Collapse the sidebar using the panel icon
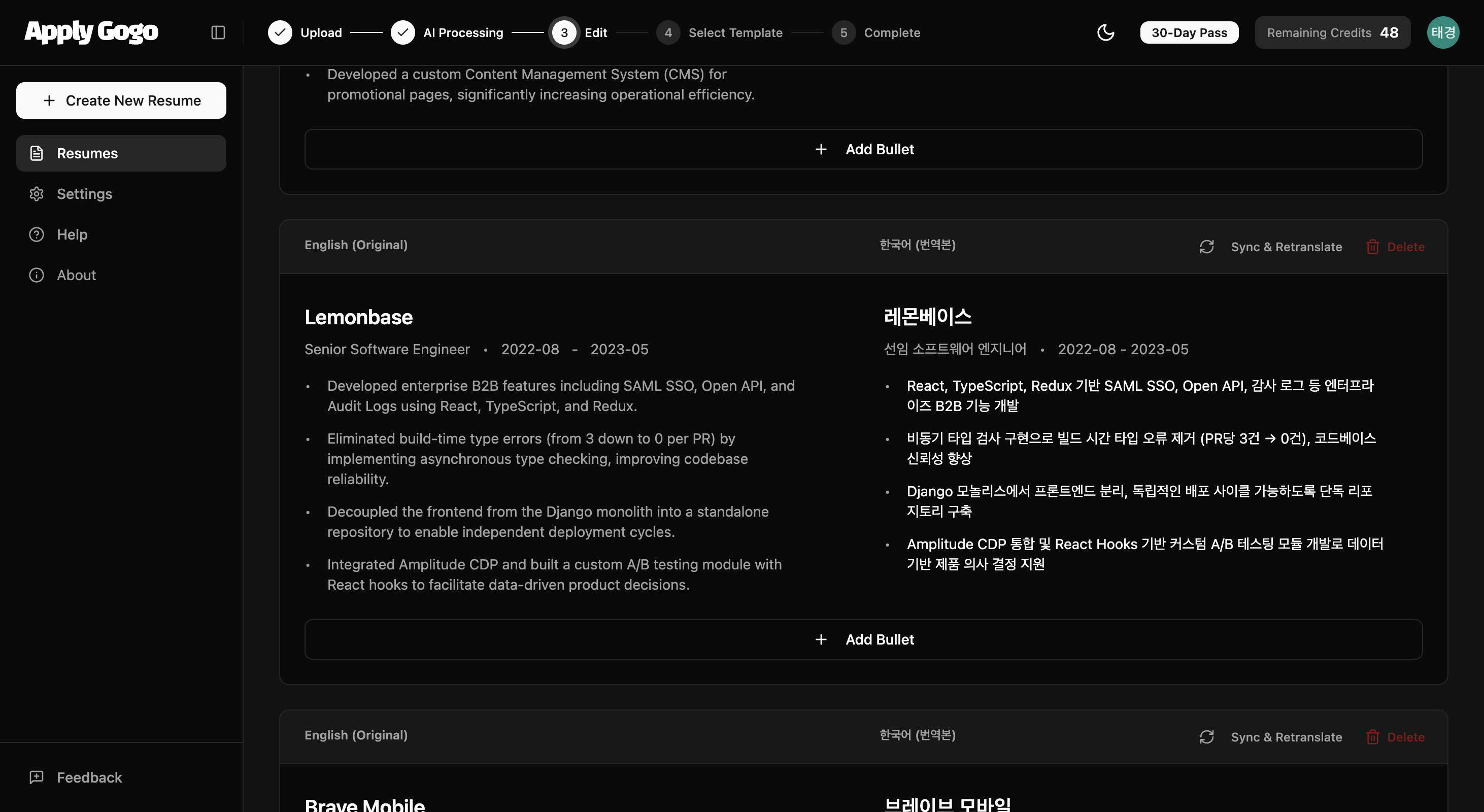This screenshot has height=812, width=1484. click(x=218, y=32)
